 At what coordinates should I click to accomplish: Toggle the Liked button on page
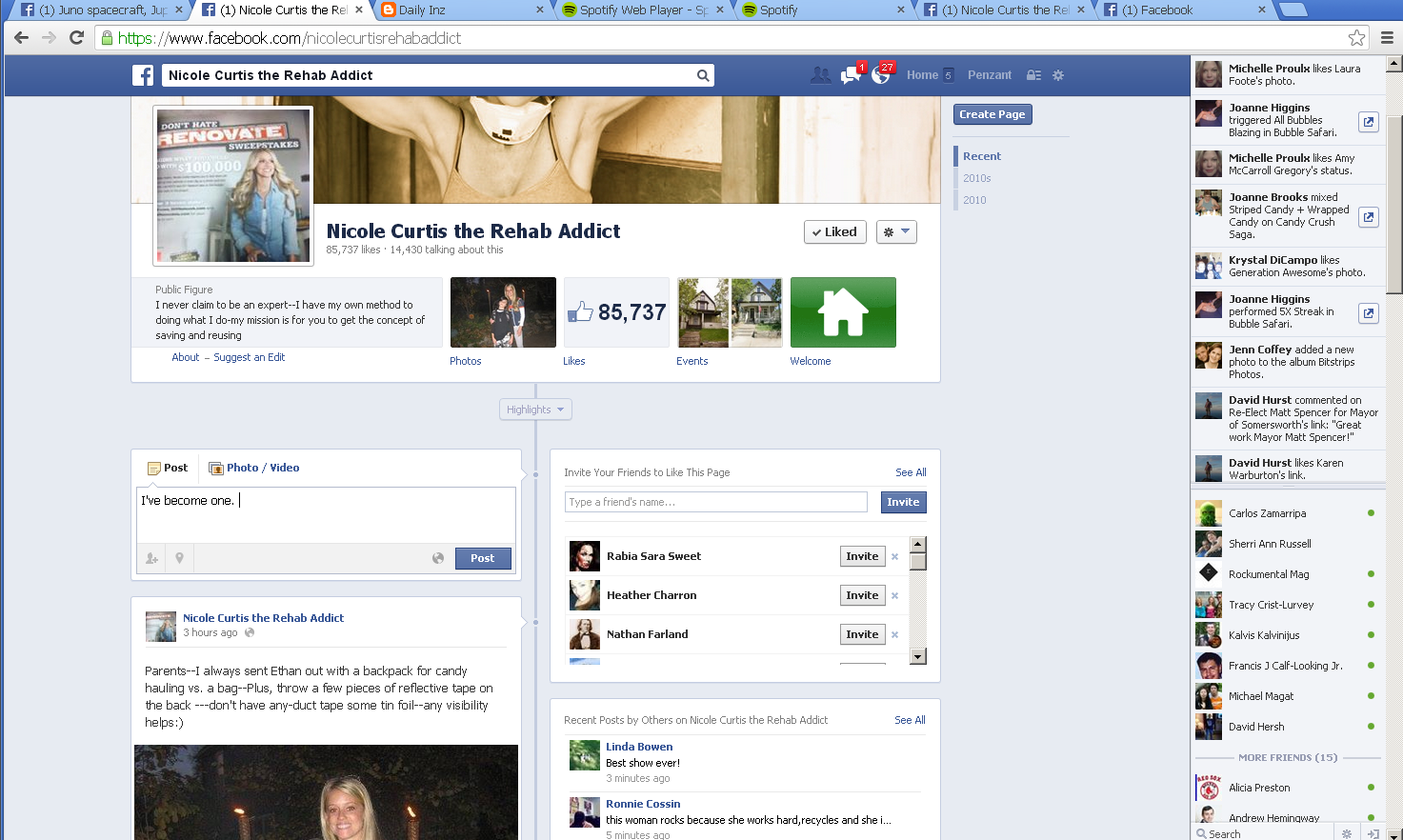click(x=835, y=231)
